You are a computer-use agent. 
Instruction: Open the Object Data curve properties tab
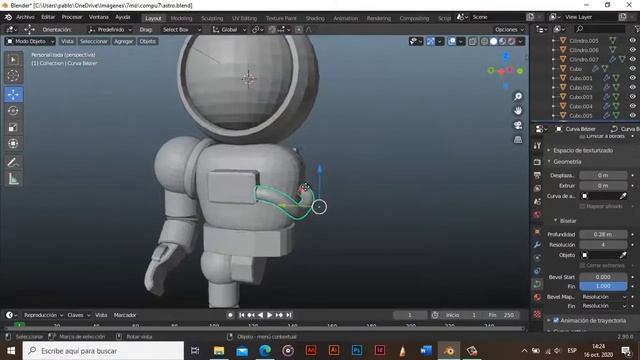coord(537,284)
